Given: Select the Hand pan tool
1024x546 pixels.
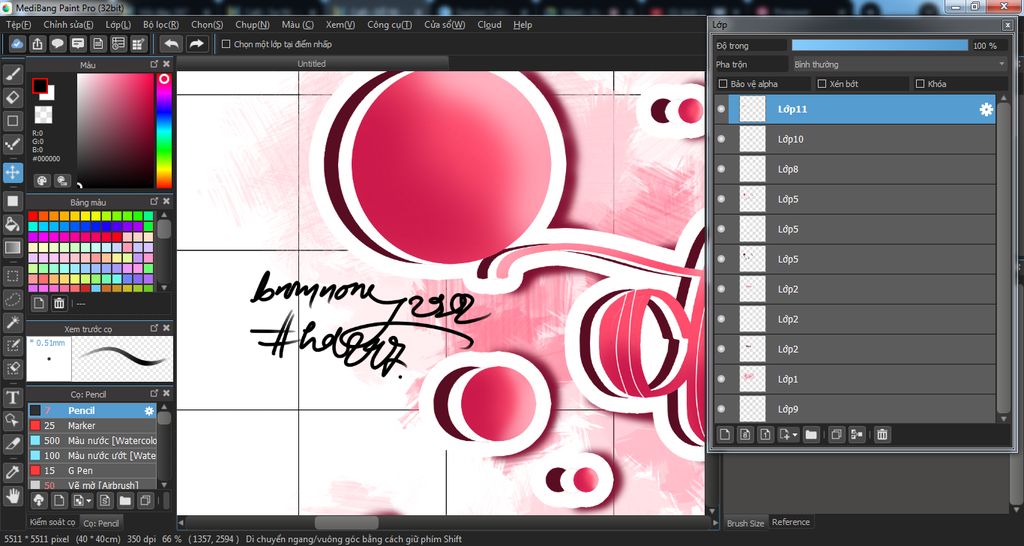Looking at the screenshot, I should tap(12, 495).
